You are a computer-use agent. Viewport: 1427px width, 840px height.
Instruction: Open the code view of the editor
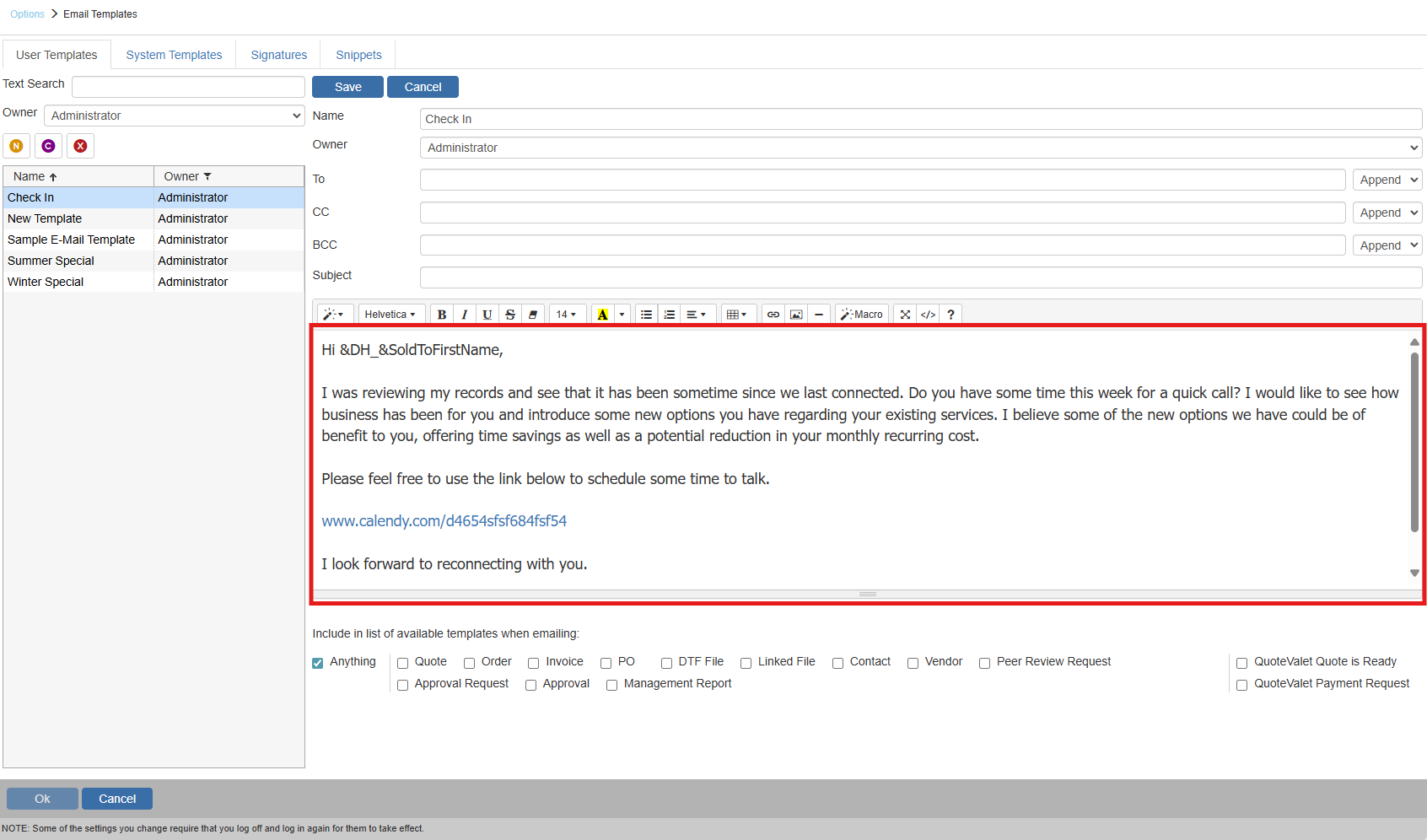point(928,315)
